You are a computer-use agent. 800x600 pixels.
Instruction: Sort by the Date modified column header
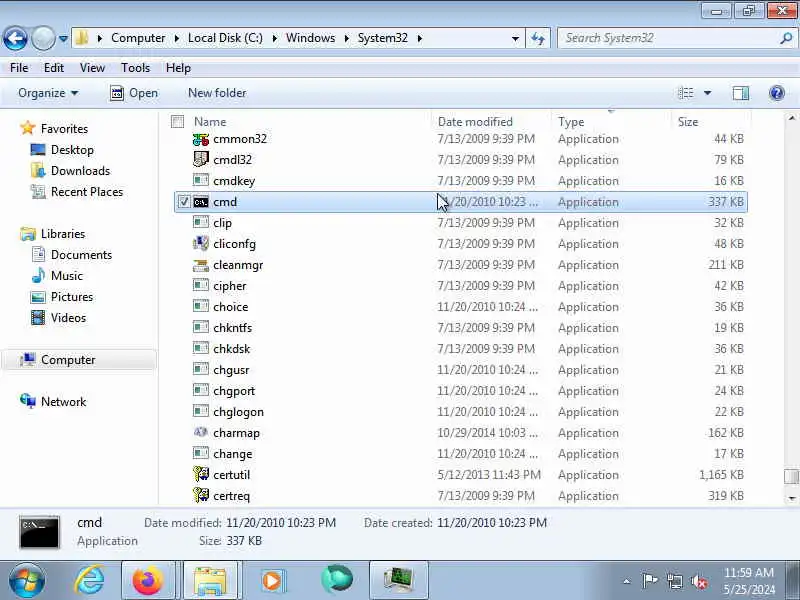click(x=475, y=121)
